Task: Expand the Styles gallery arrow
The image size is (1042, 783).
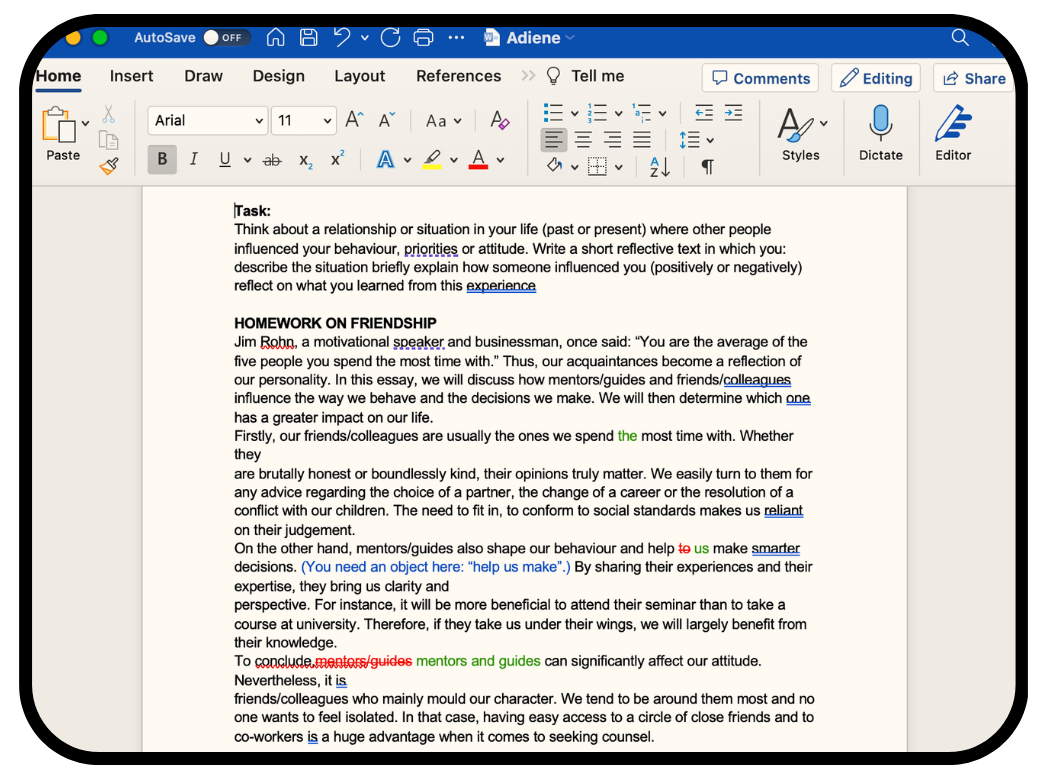Action: point(824,123)
